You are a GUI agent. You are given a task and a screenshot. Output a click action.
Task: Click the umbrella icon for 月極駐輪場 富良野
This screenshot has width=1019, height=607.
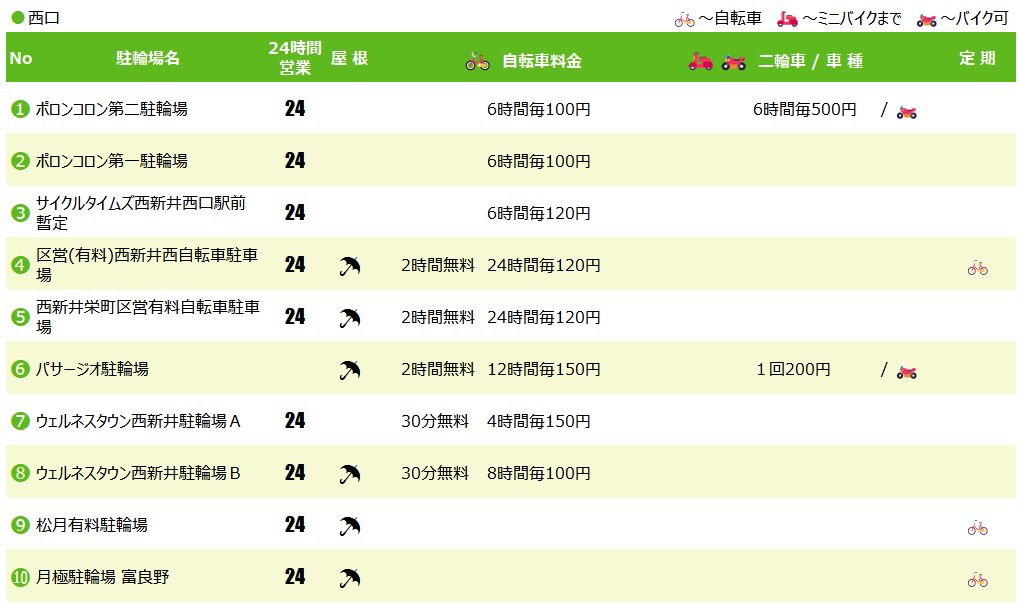[x=349, y=578]
